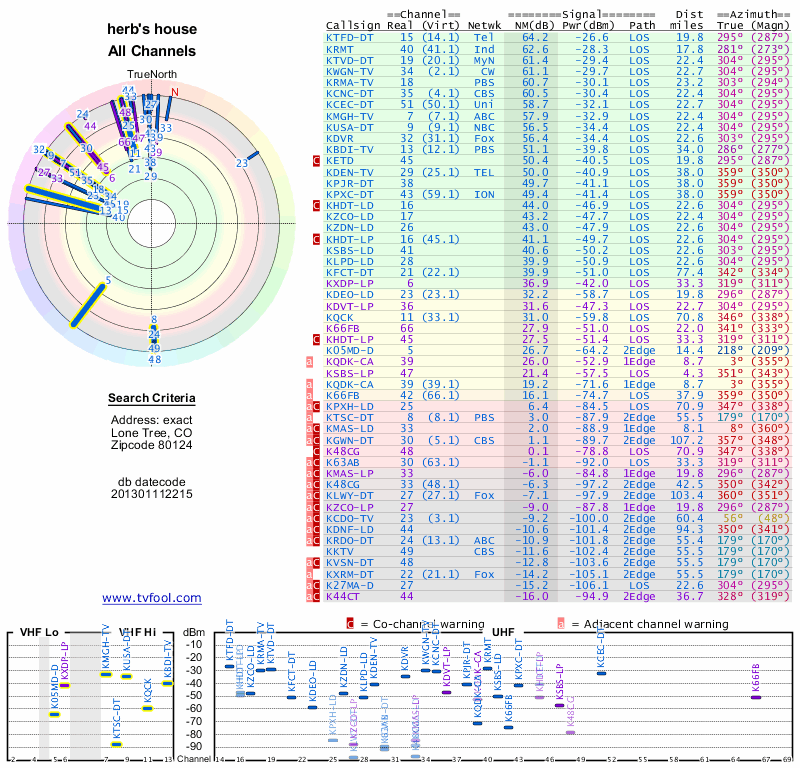This screenshot has height=768, width=800.
Task: Select the KKTV callsign
Action: coord(340,552)
